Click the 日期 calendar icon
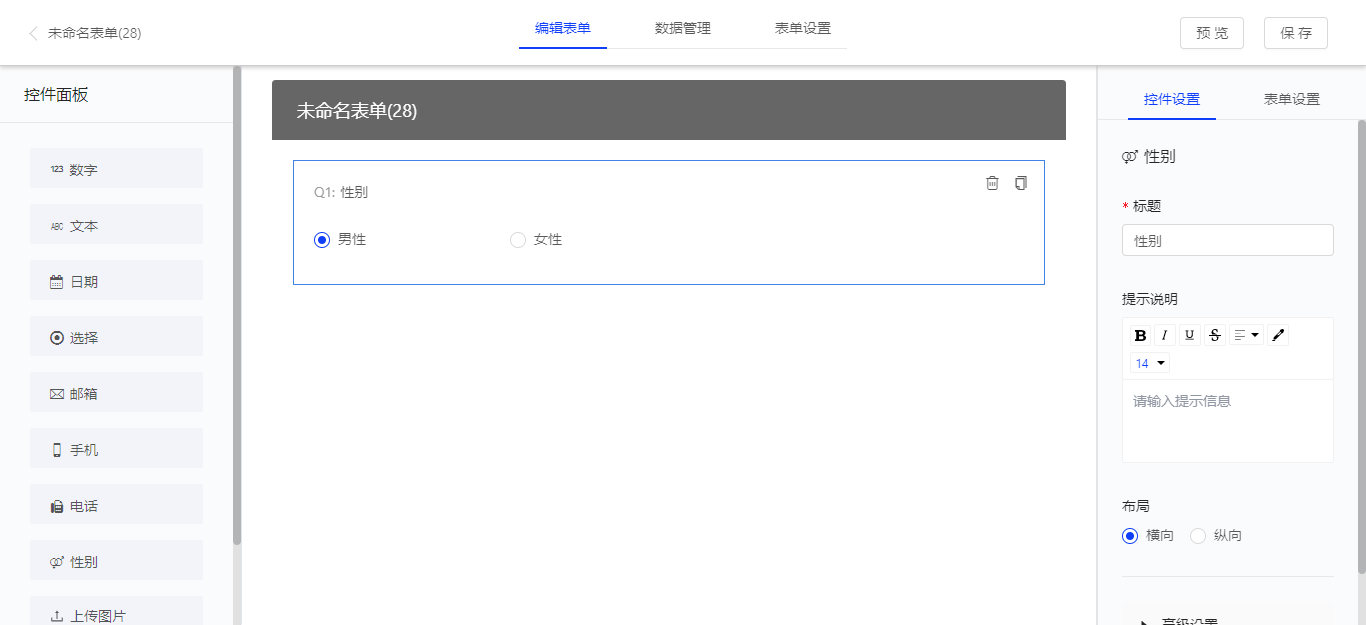 [x=57, y=282]
